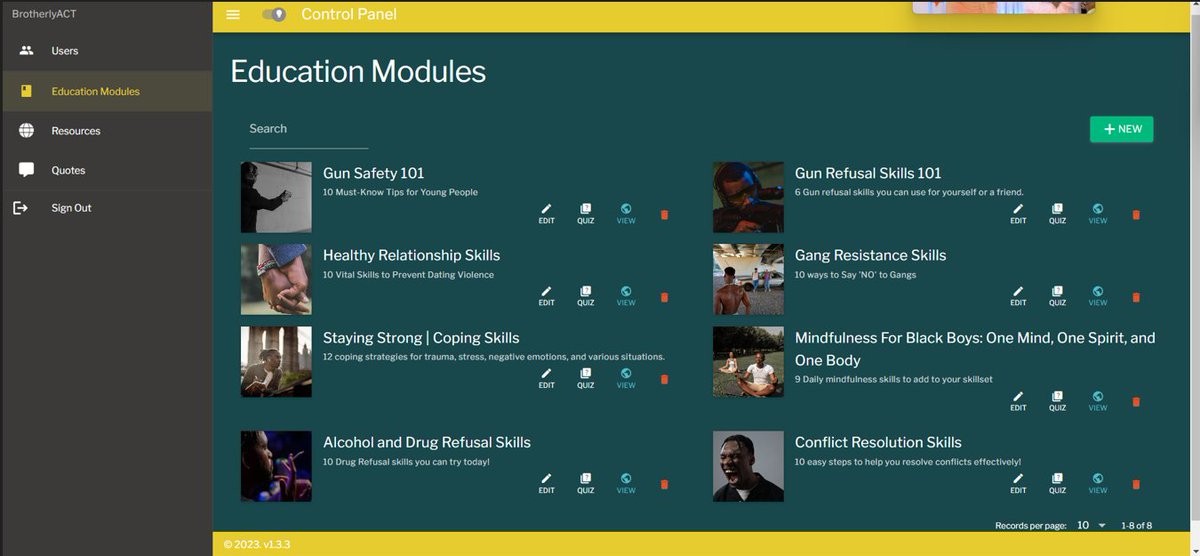Click the Conflict Resolution Skills thumbnail

pyautogui.click(x=748, y=466)
